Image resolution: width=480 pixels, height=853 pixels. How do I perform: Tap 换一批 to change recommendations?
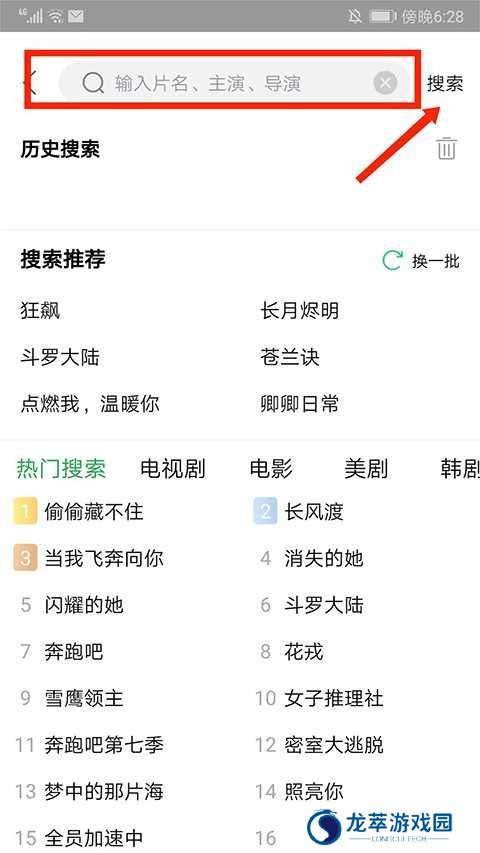(435, 261)
